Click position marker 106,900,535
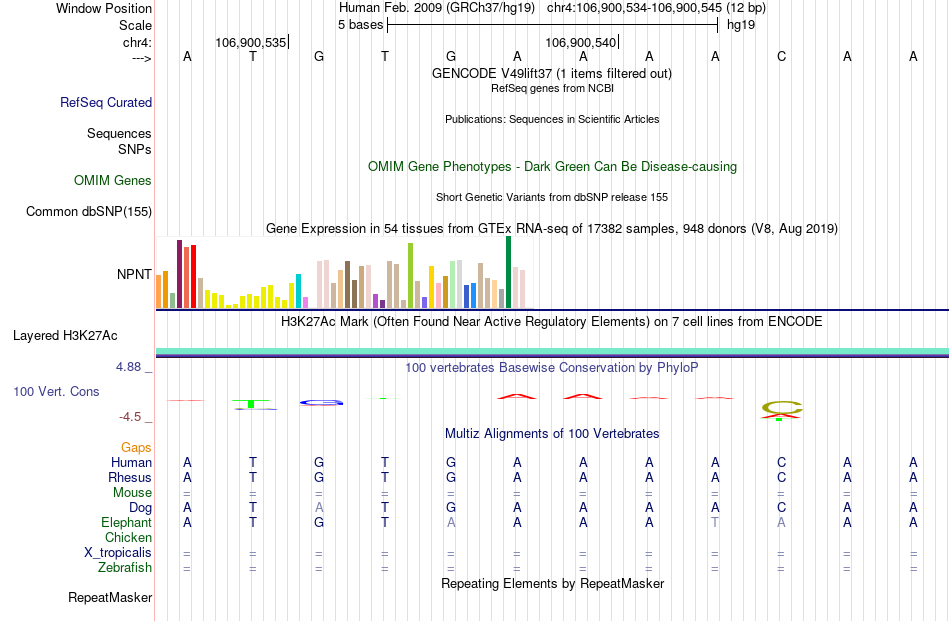Viewport: 950px width, 621px height. coord(251,42)
